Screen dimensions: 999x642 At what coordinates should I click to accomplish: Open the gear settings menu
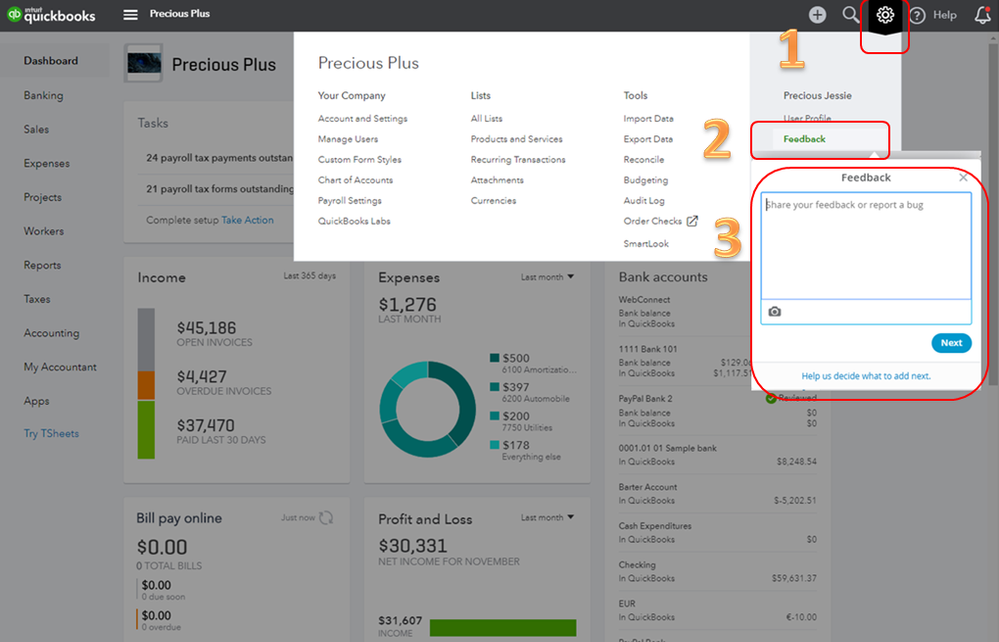885,15
